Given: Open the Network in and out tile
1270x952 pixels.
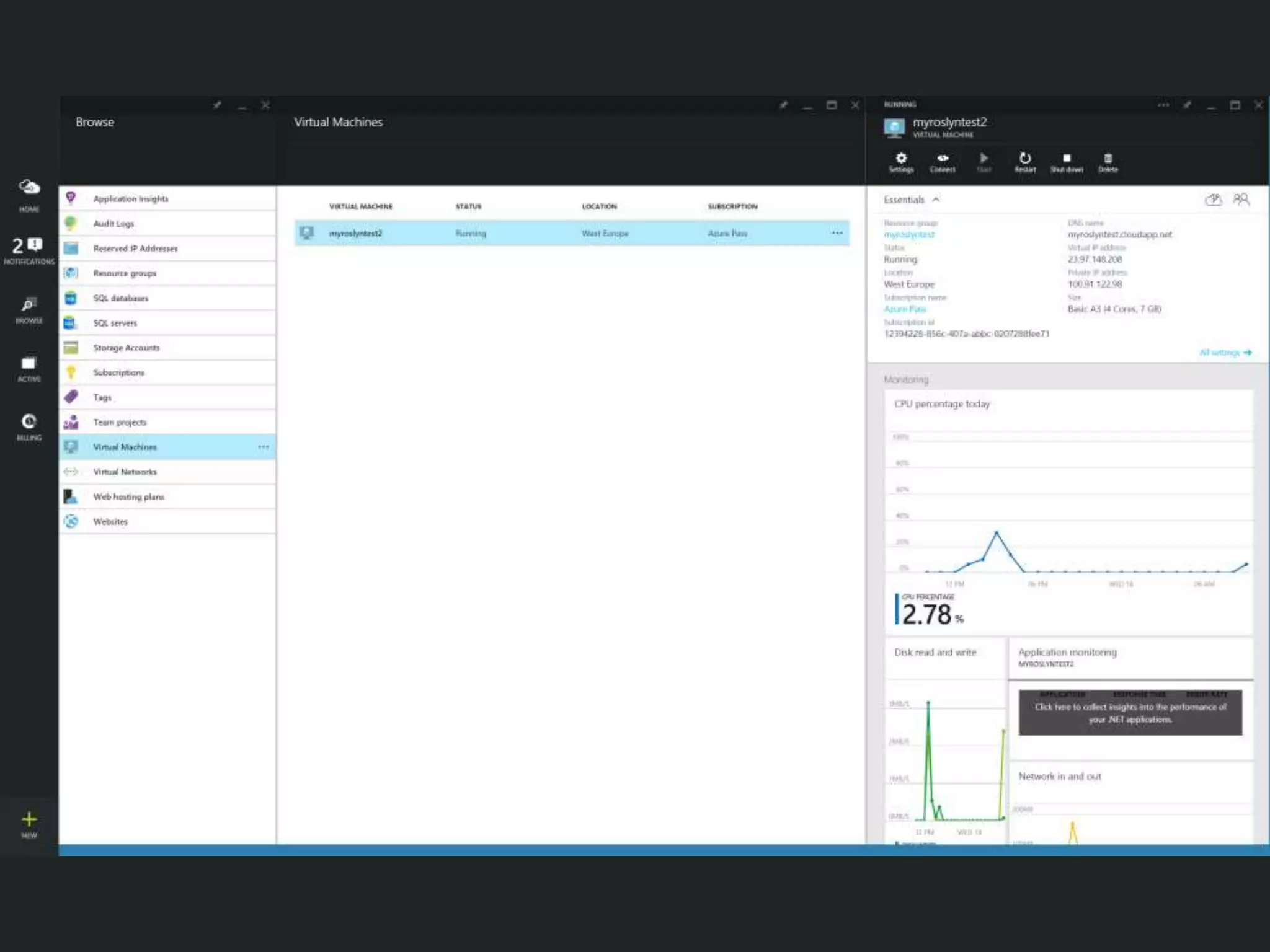Looking at the screenshot, I should pyautogui.click(x=1131, y=803).
